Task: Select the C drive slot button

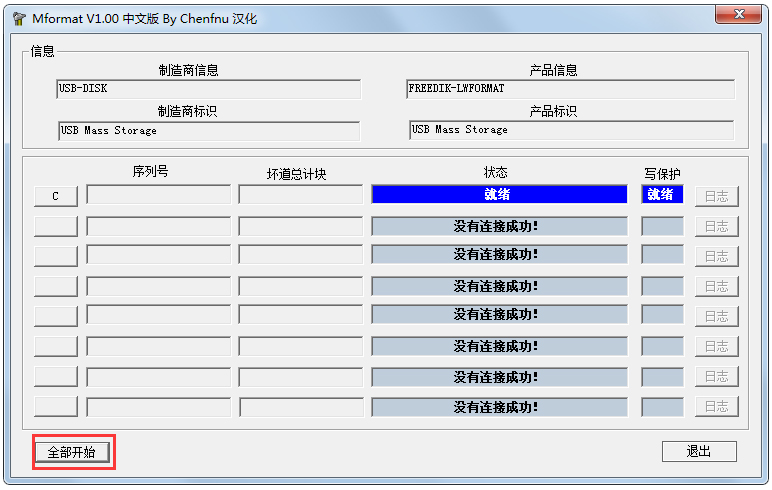Action: coord(55,195)
